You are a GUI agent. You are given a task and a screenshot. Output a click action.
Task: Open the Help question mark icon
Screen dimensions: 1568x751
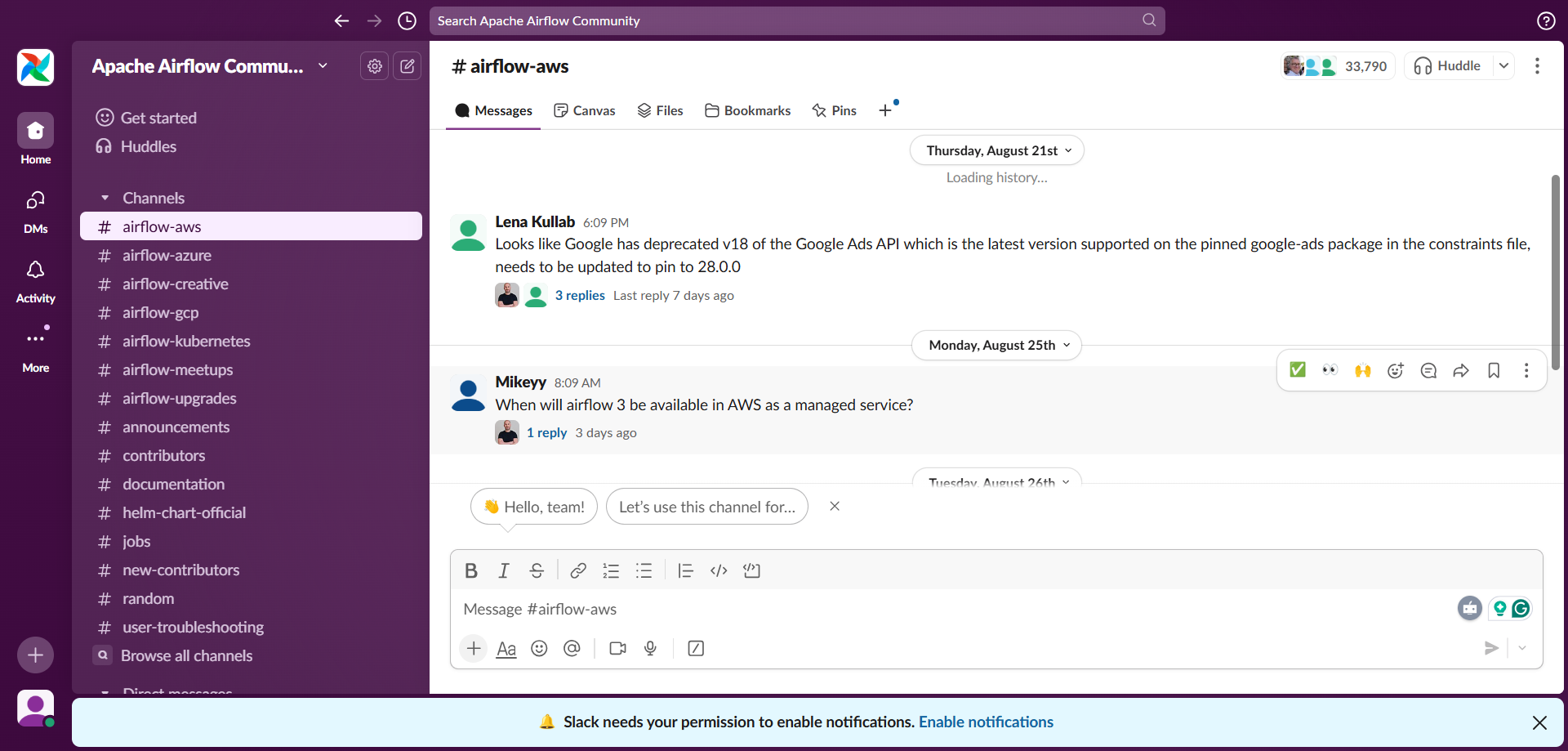click(1546, 20)
